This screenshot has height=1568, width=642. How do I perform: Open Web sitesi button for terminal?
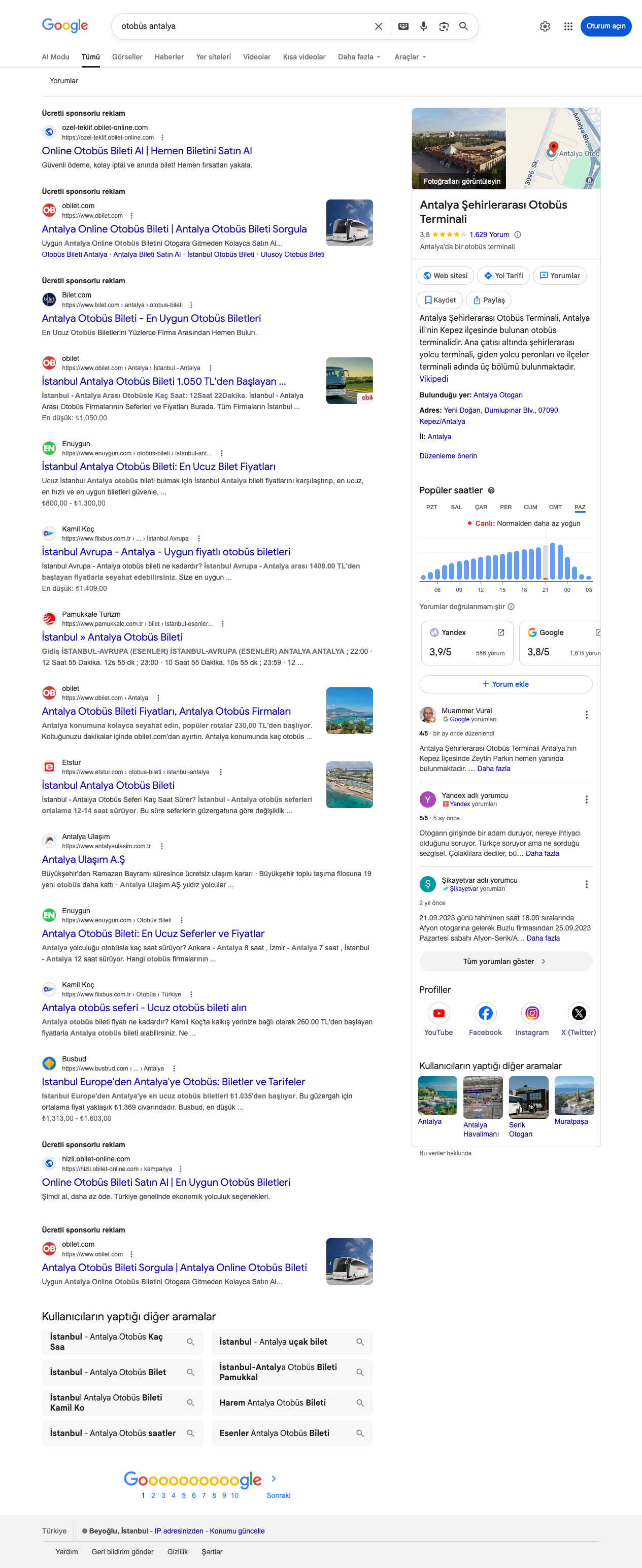click(446, 276)
